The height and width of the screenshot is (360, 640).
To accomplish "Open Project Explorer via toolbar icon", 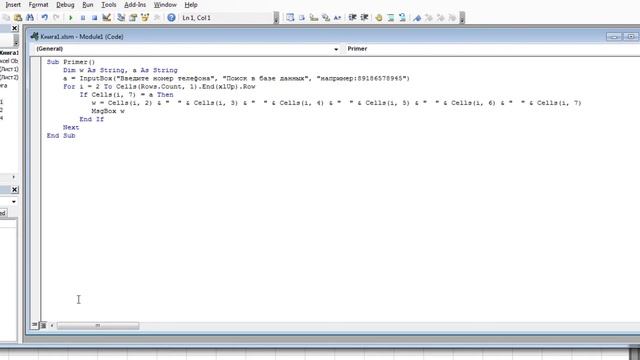I will tap(121, 18).
